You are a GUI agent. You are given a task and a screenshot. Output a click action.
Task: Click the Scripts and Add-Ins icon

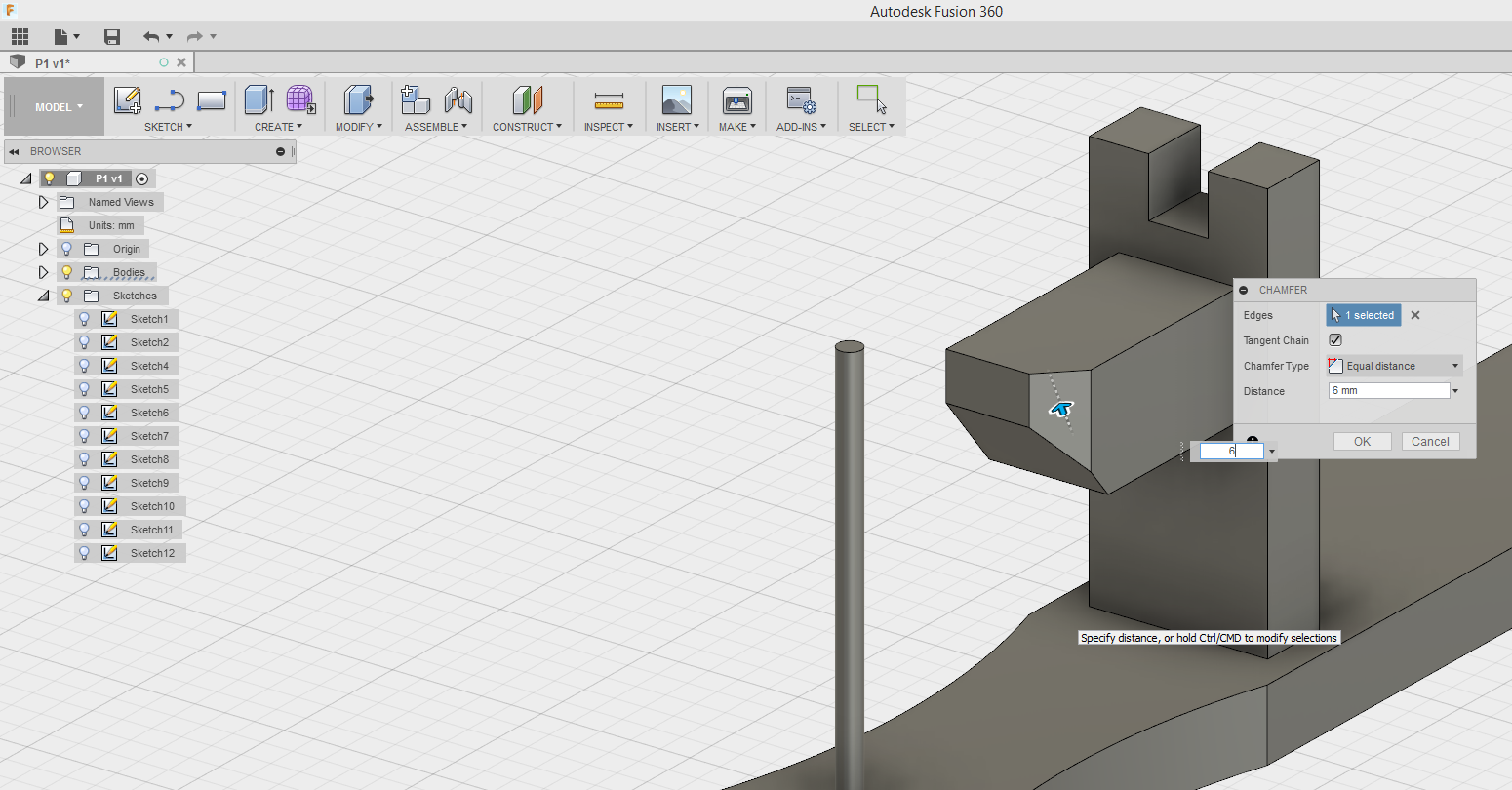[x=801, y=100]
